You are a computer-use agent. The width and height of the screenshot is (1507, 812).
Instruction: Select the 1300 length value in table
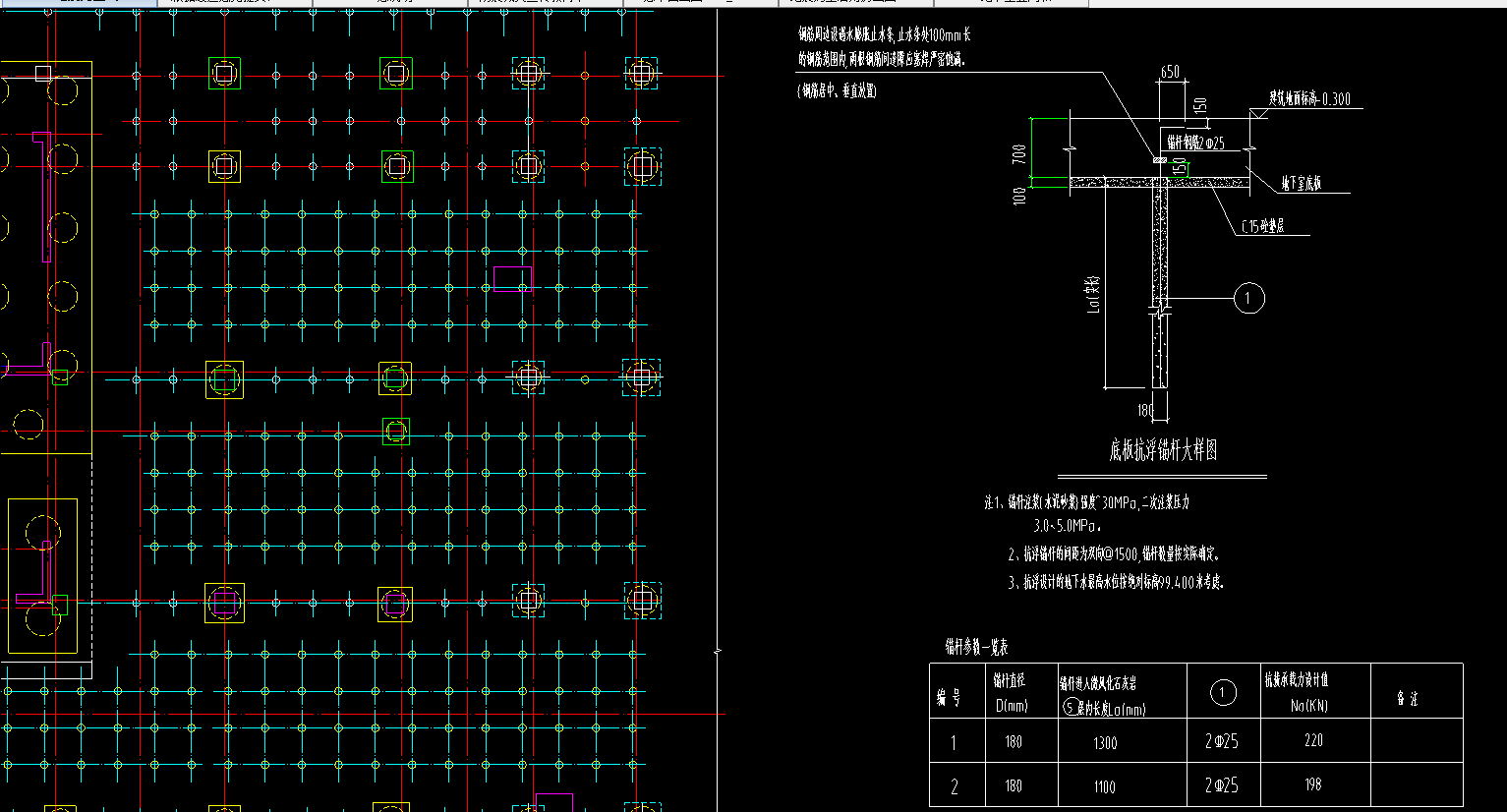point(1105,743)
